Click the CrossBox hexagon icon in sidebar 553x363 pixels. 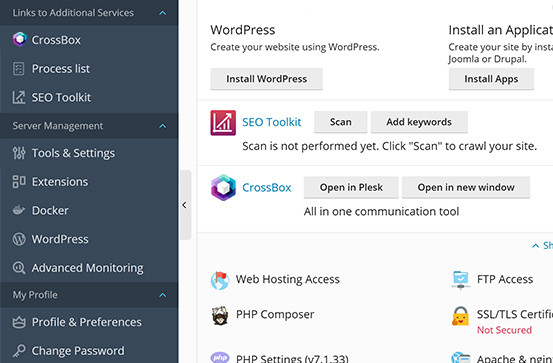pos(19,40)
